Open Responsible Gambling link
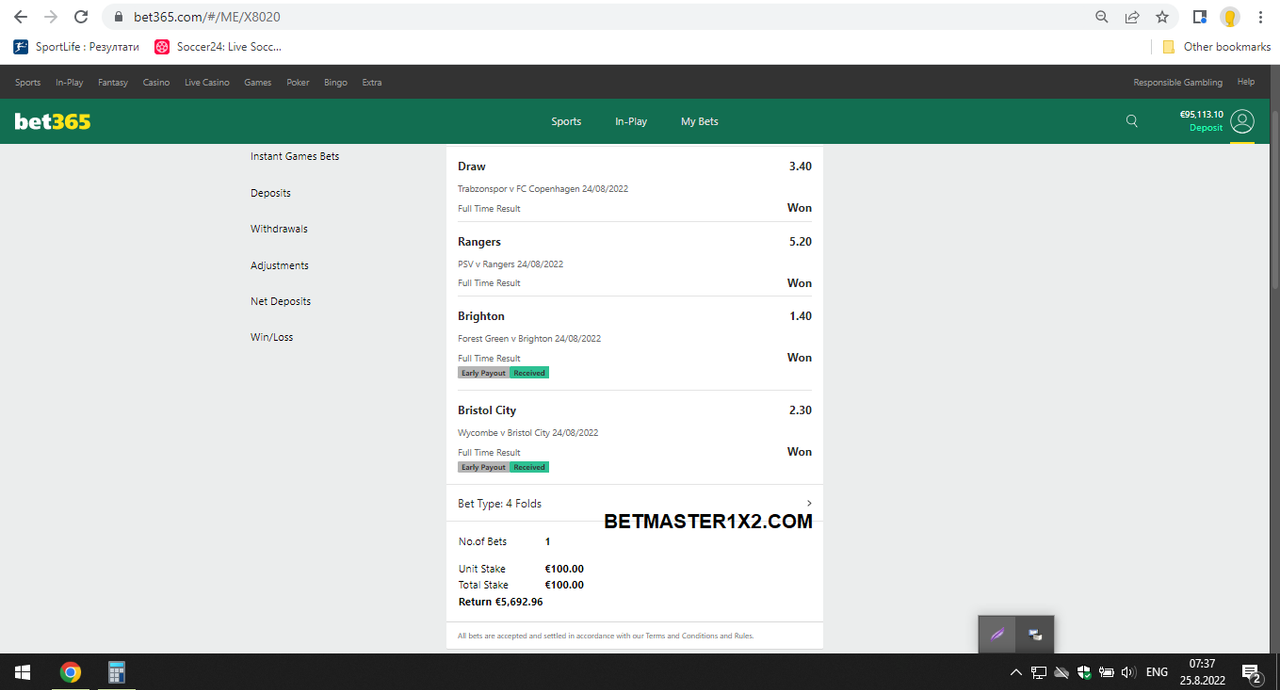 click(x=1178, y=82)
